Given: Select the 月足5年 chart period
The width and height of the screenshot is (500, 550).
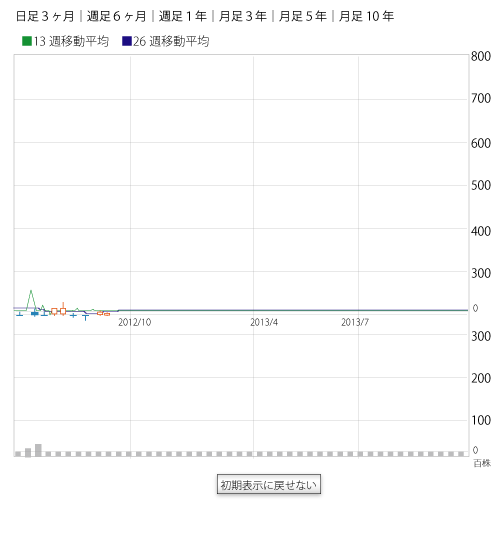Looking at the screenshot, I should click(303, 16).
